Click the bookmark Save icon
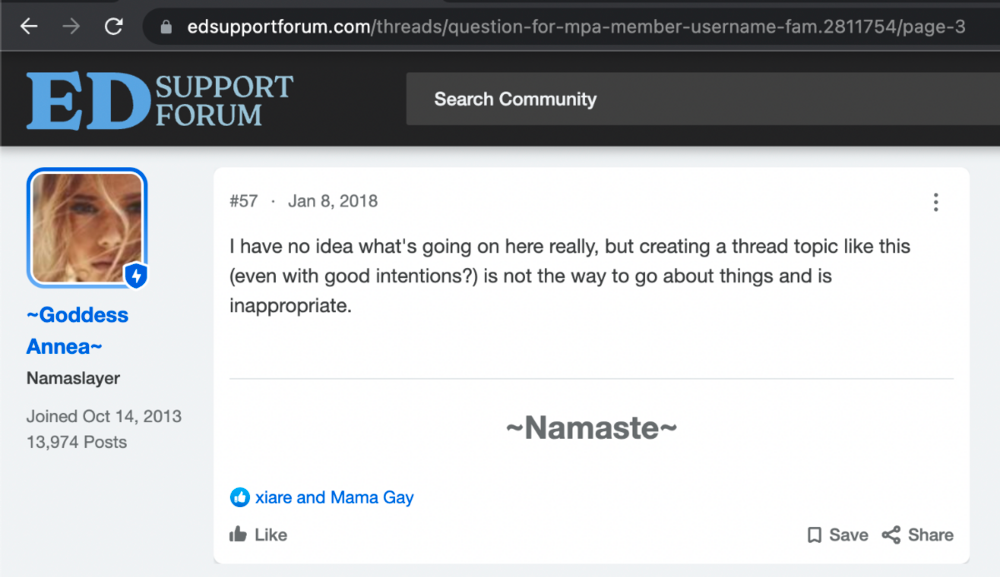1000x577 pixels. tap(814, 535)
